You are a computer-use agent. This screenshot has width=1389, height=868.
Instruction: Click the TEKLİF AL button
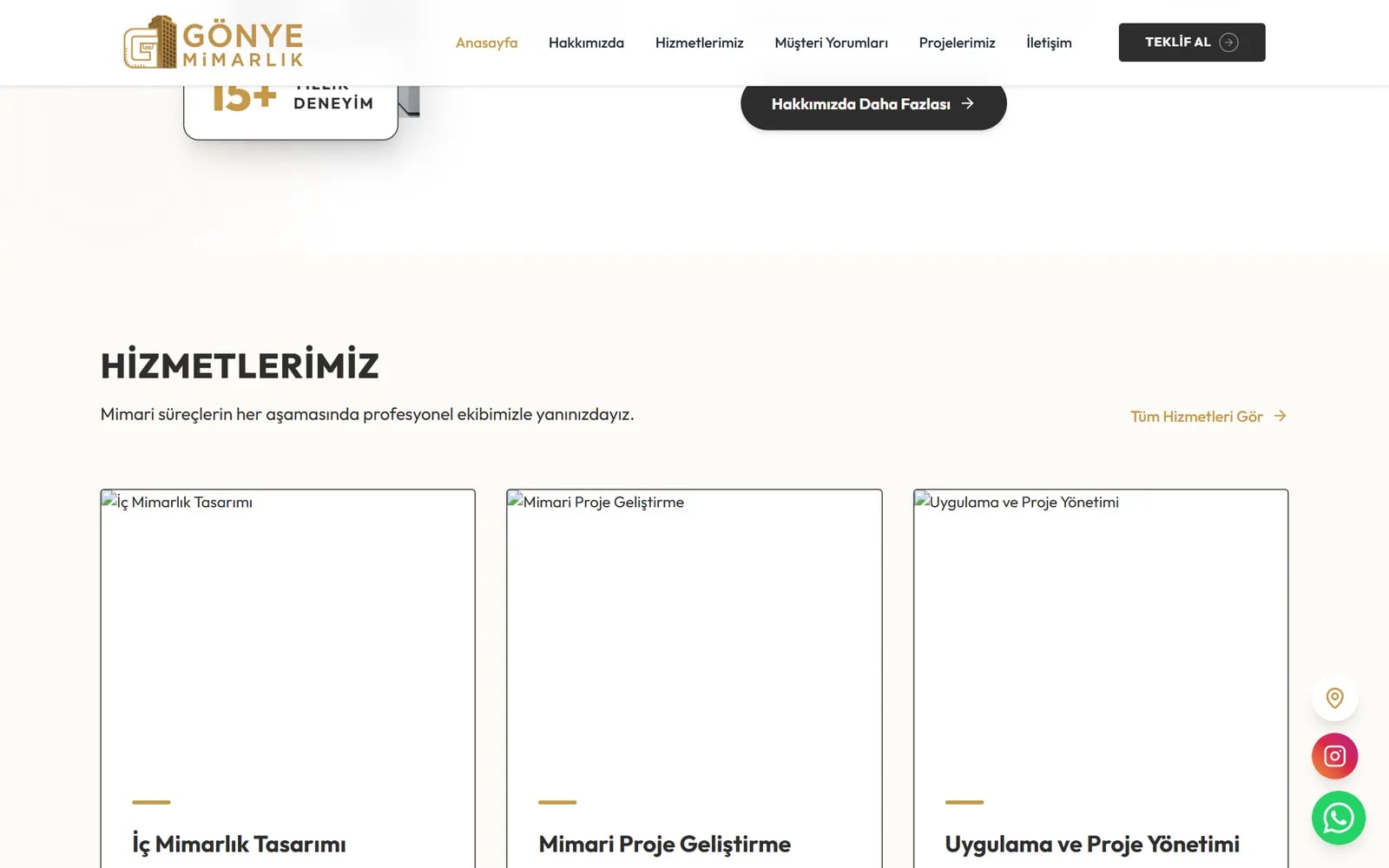pyautogui.click(x=1192, y=43)
